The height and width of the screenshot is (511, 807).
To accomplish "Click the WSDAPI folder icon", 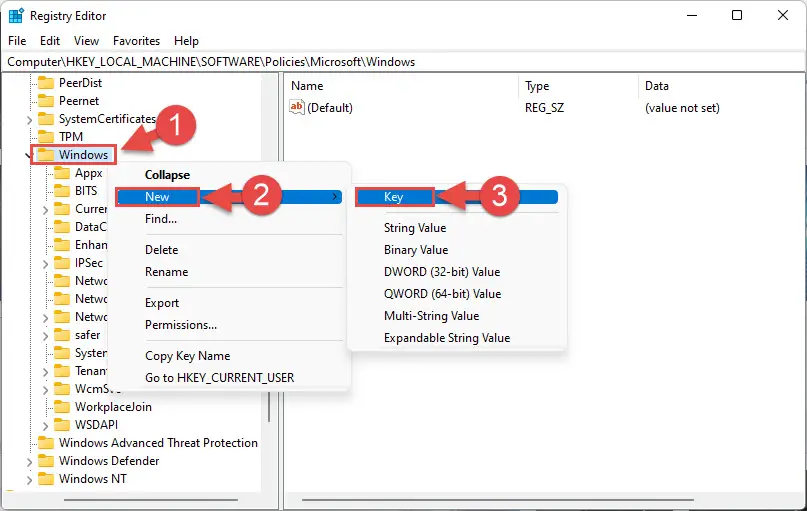I will pyautogui.click(x=62, y=425).
